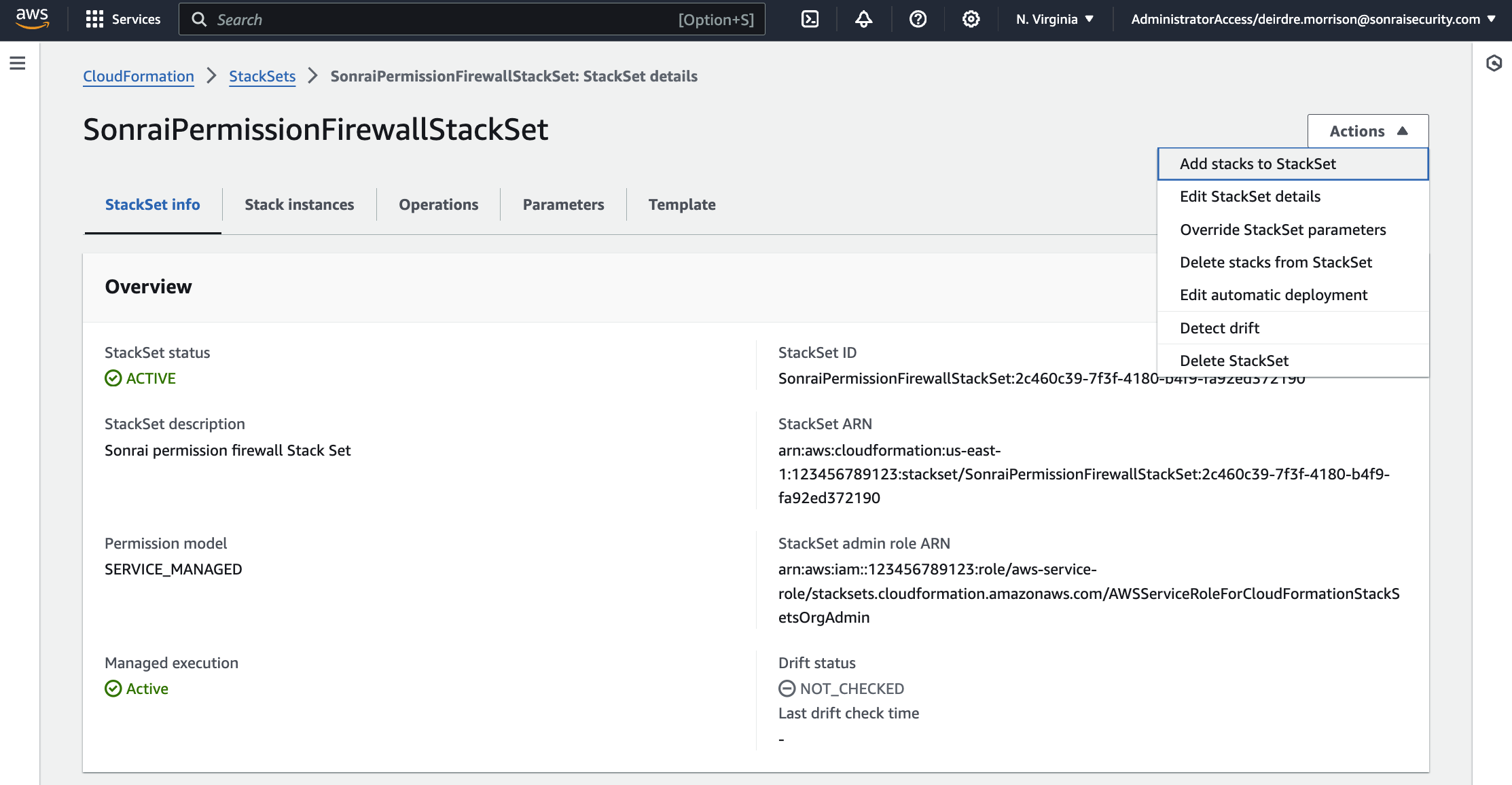Switch to the Template tab
Viewport: 1512px width, 785px height.
coord(682,204)
